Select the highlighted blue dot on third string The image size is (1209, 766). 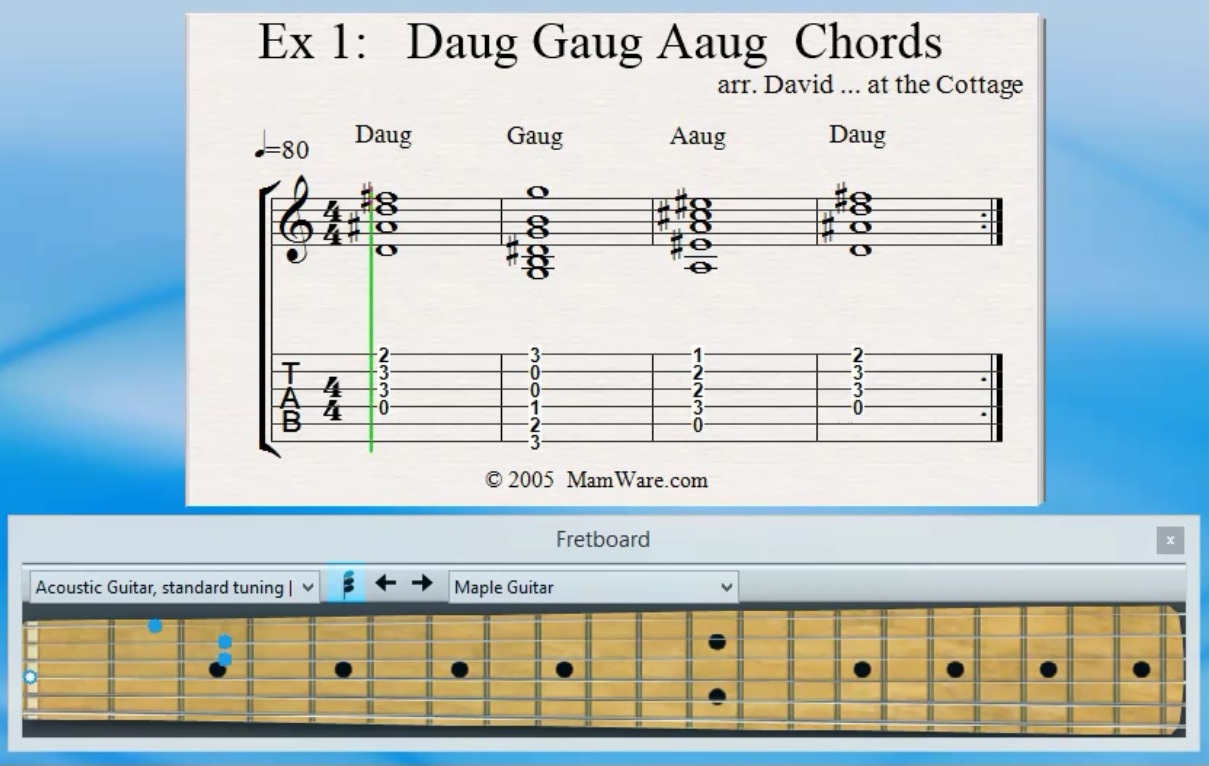pos(225,658)
